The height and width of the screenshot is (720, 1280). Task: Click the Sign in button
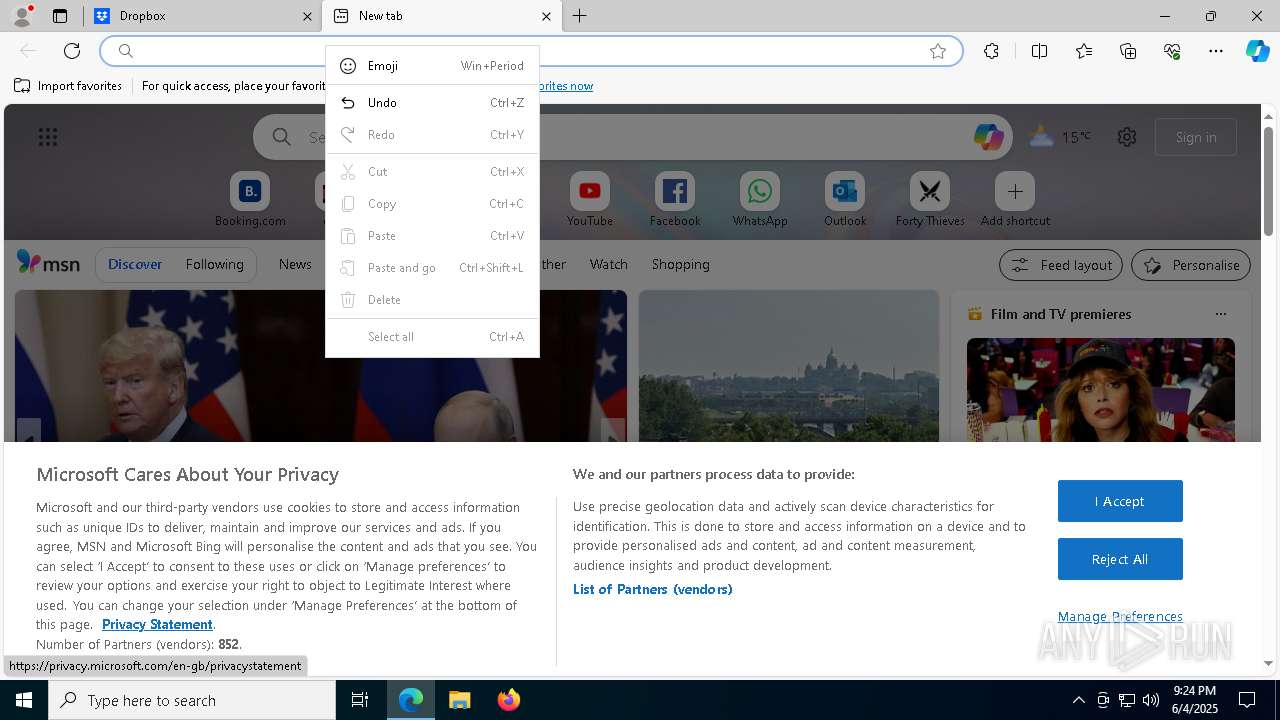[x=1196, y=137]
